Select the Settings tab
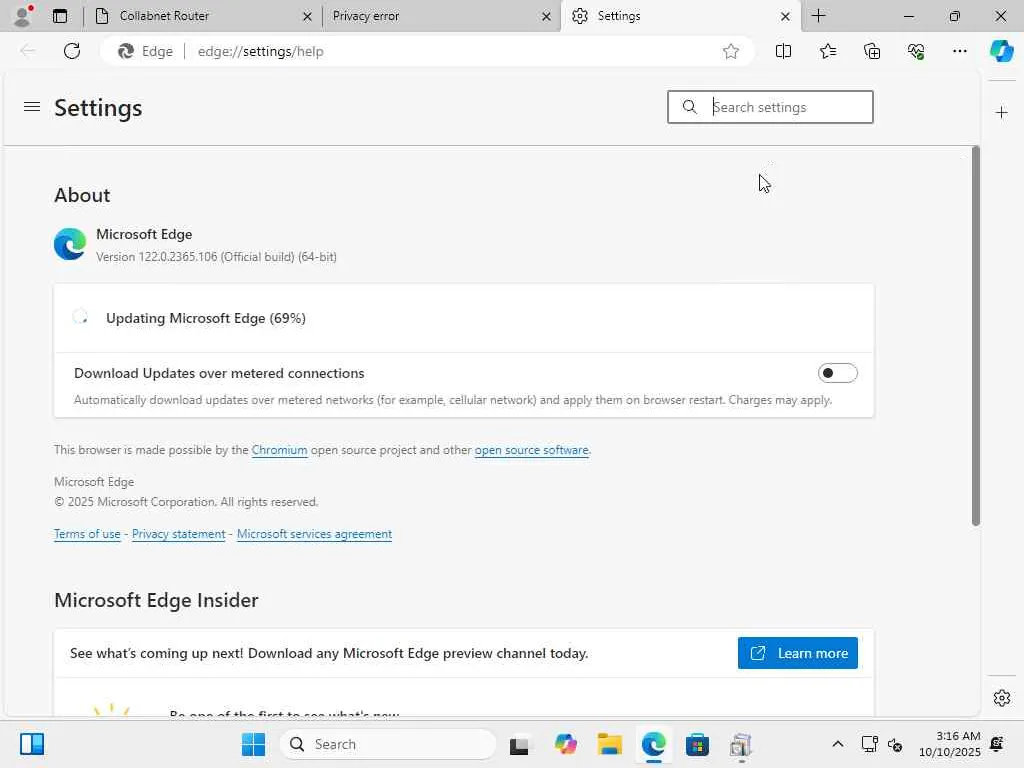The image size is (1024, 768). click(x=679, y=16)
